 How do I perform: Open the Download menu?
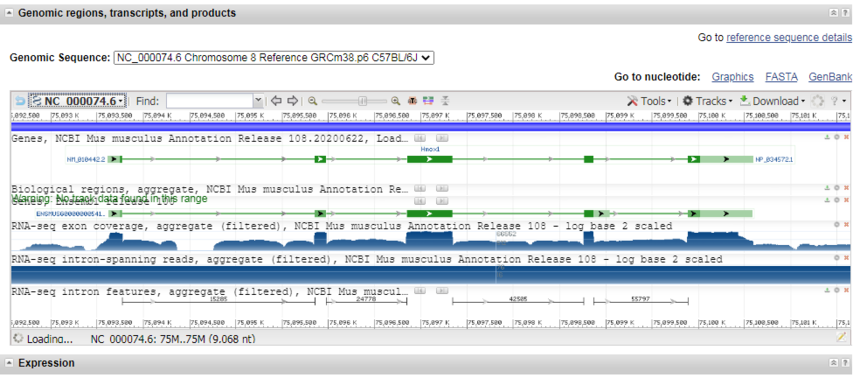click(772, 101)
